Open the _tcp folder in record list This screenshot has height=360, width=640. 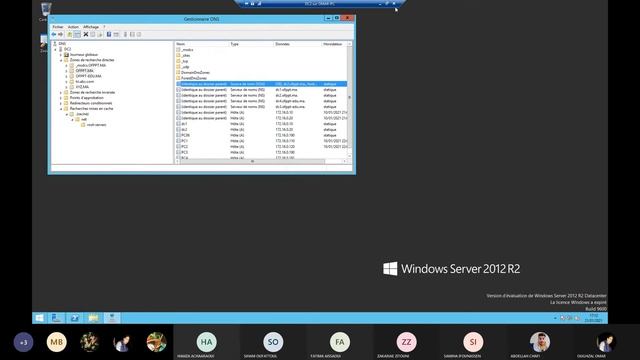point(182,61)
